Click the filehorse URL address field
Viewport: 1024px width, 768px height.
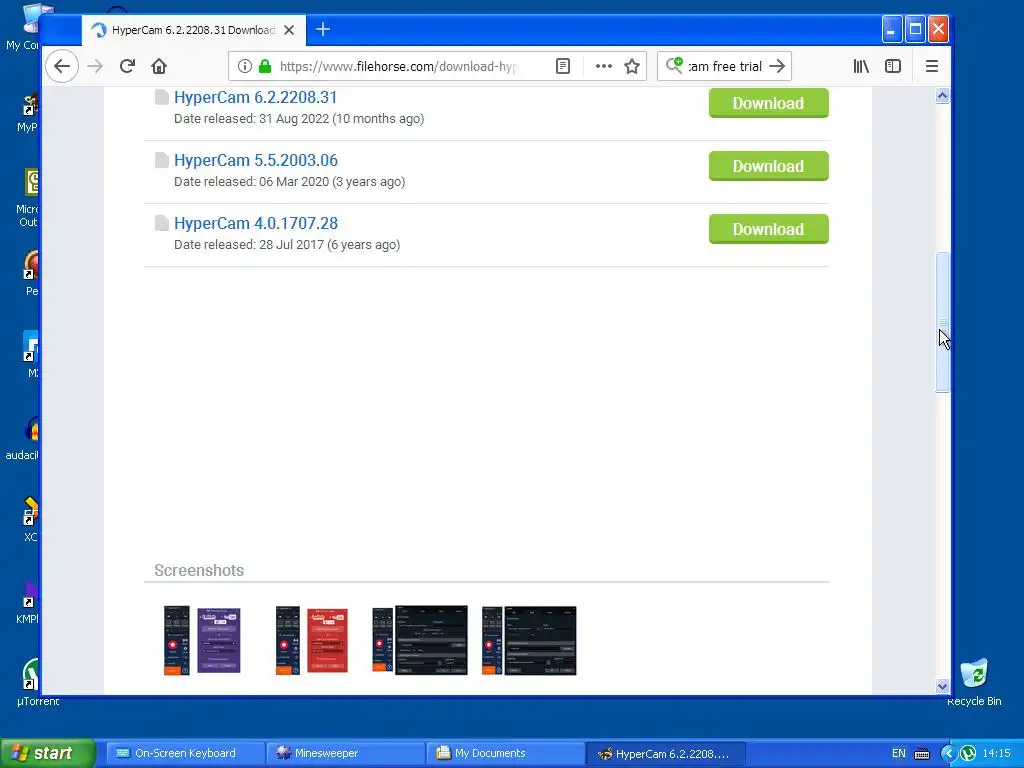[x=398, y=66]
